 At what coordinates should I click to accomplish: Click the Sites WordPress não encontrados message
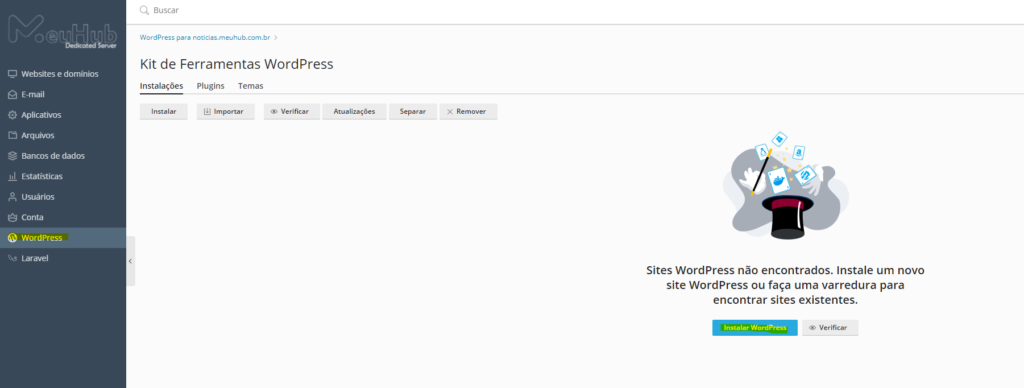click(785, 285)
